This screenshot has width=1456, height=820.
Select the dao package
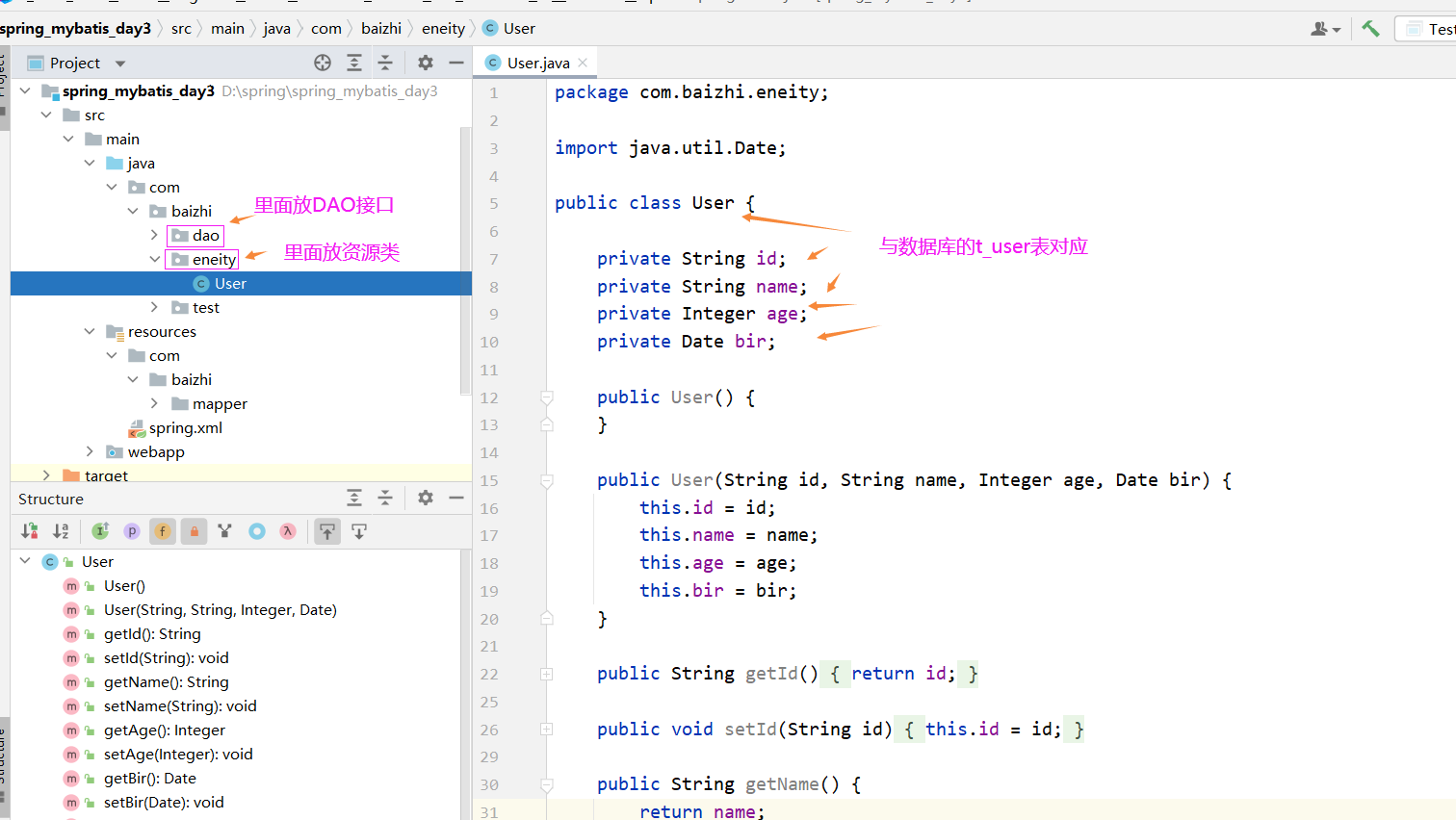pyautogui.click(x=206, y=235)
